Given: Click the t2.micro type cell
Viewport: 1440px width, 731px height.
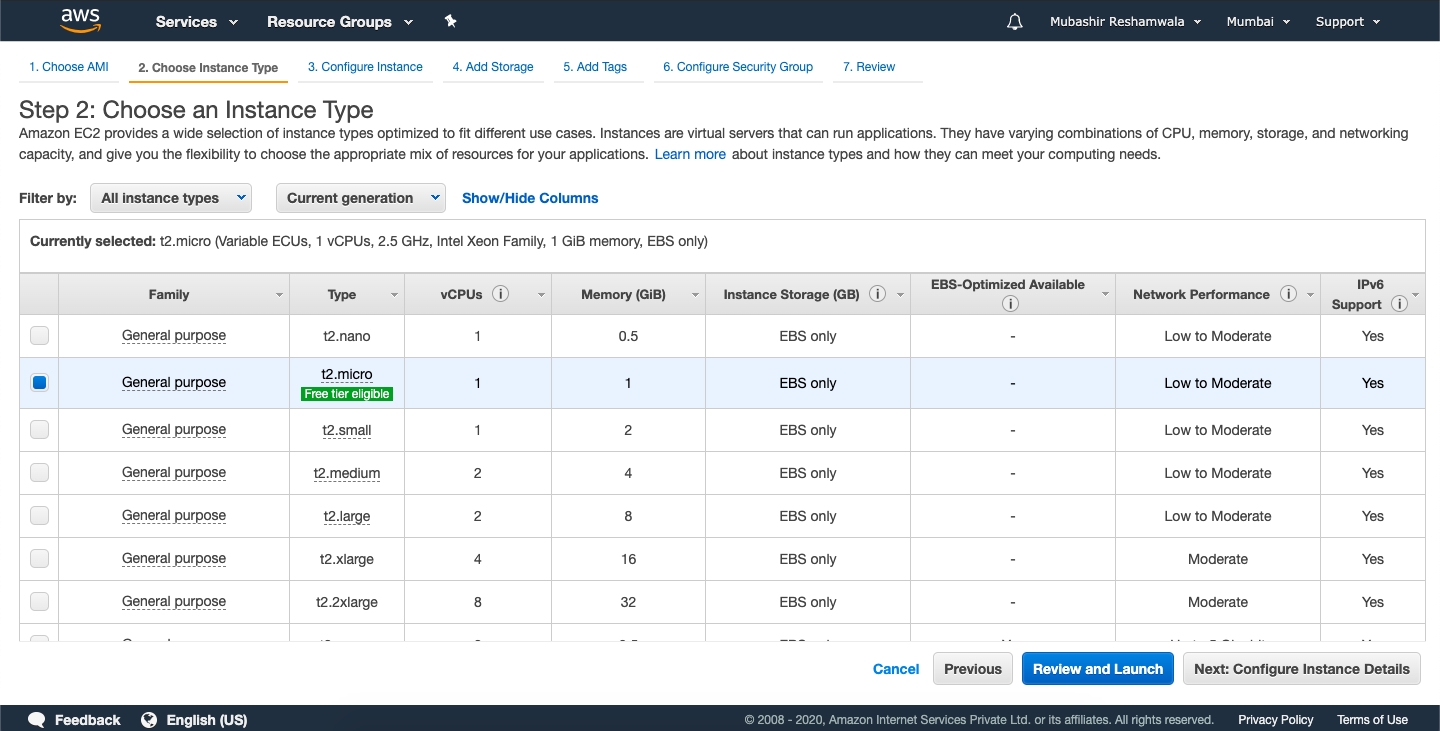Looking at the screenshot, I should [347, 374].
